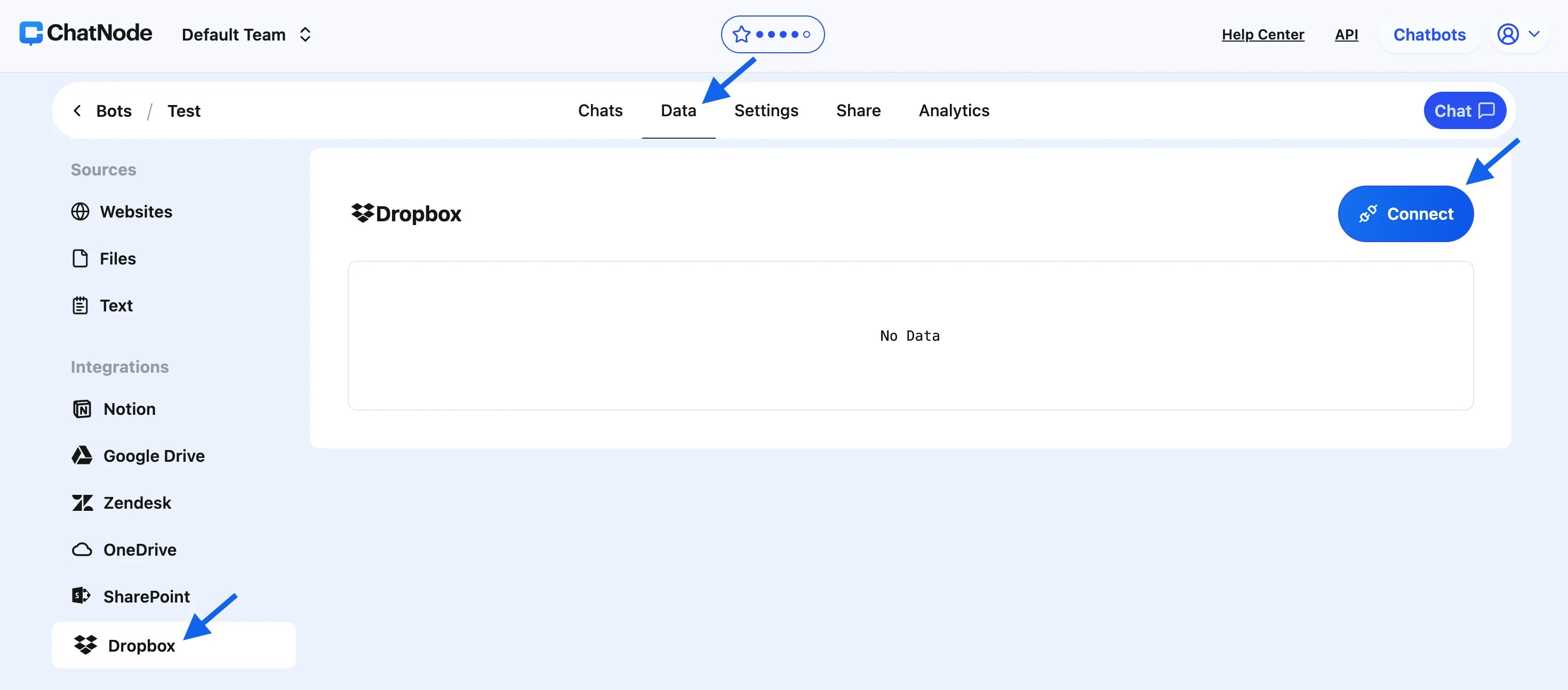Open the Help Center link
1568x690 pixels.
1262,35
